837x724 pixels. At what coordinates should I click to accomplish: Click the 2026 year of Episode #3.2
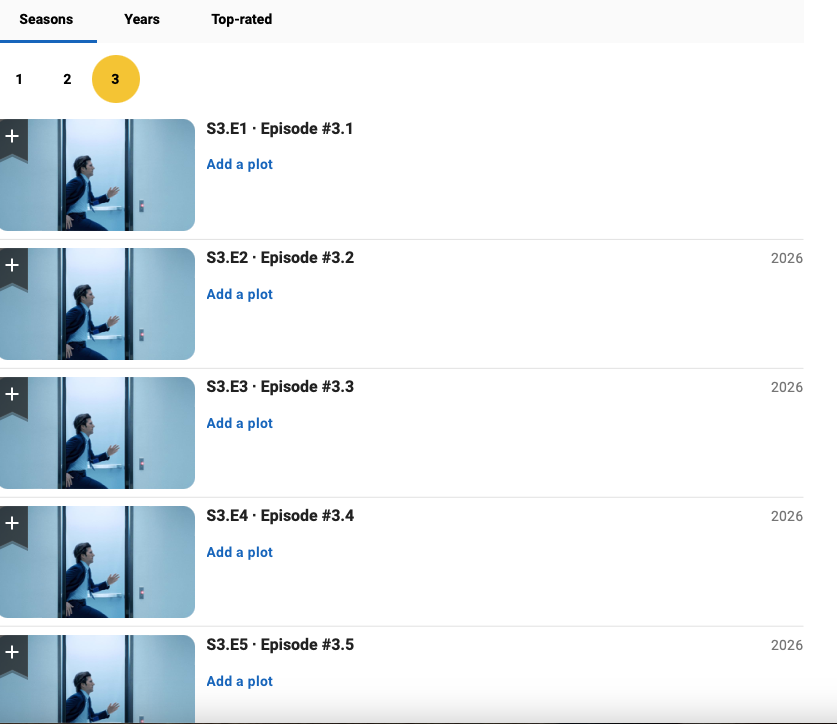coord(787,258)
